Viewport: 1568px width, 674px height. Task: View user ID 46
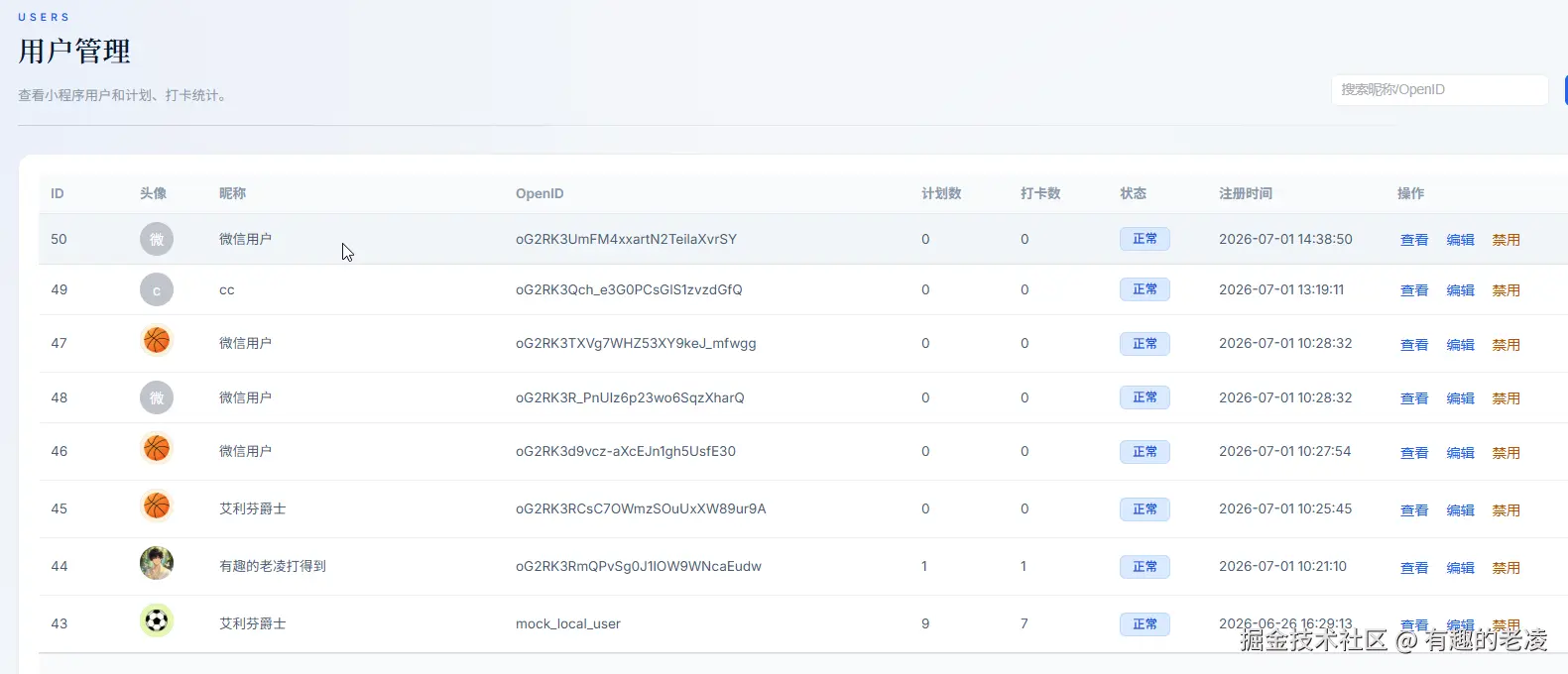(1414, 453)
